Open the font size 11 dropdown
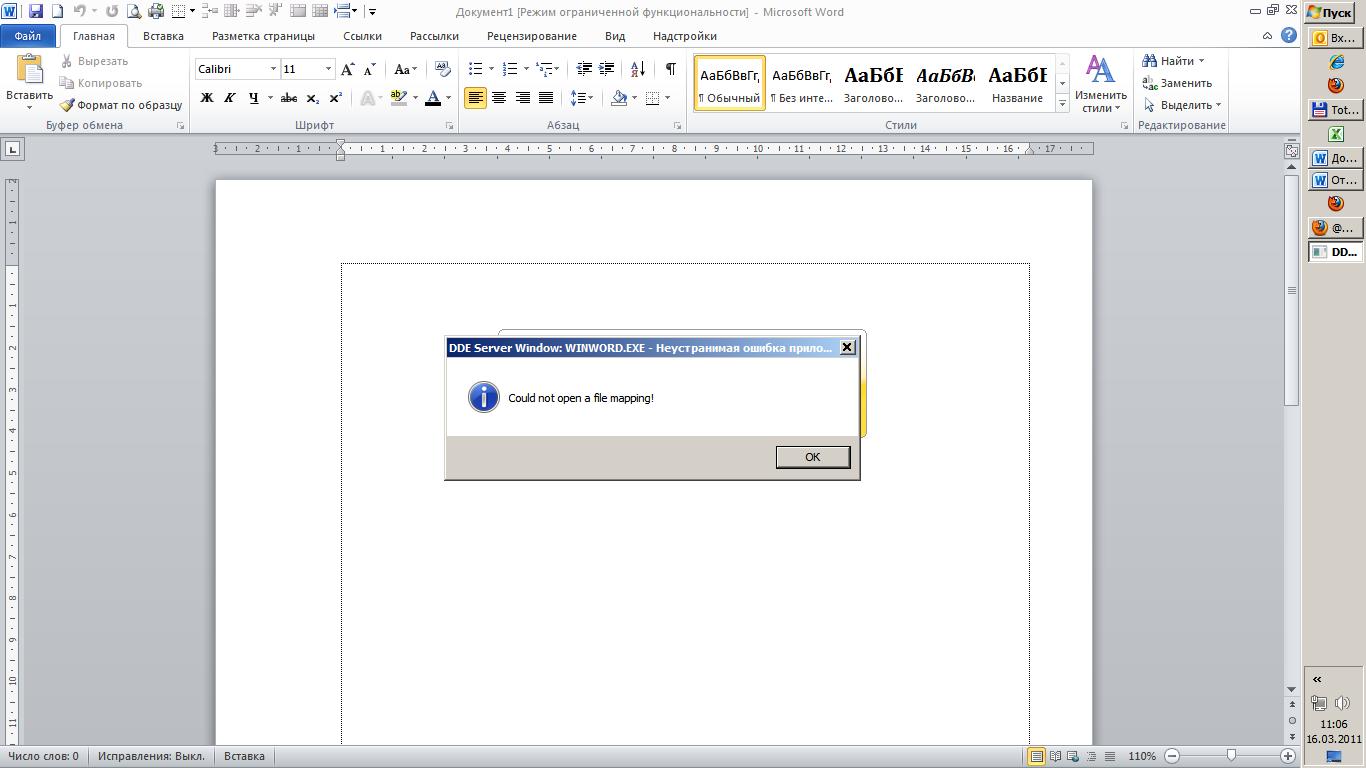 pyautogui.click(x=327, y=69)
